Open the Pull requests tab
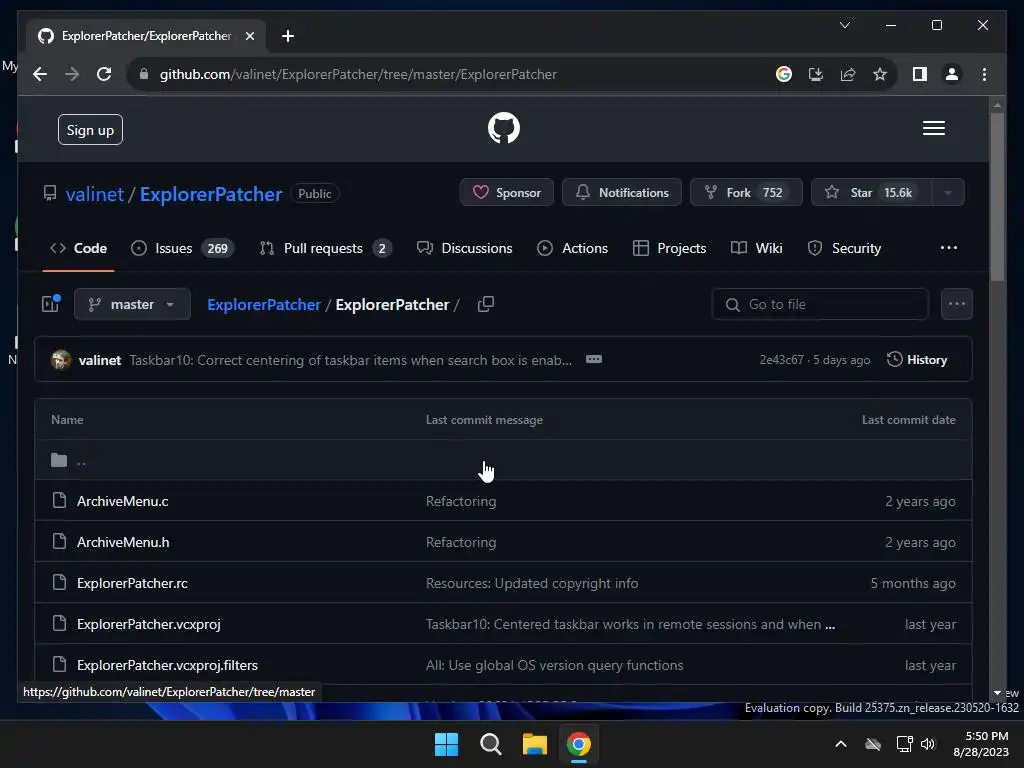Viewport: 1024px width, 768px height. (325, 248)
